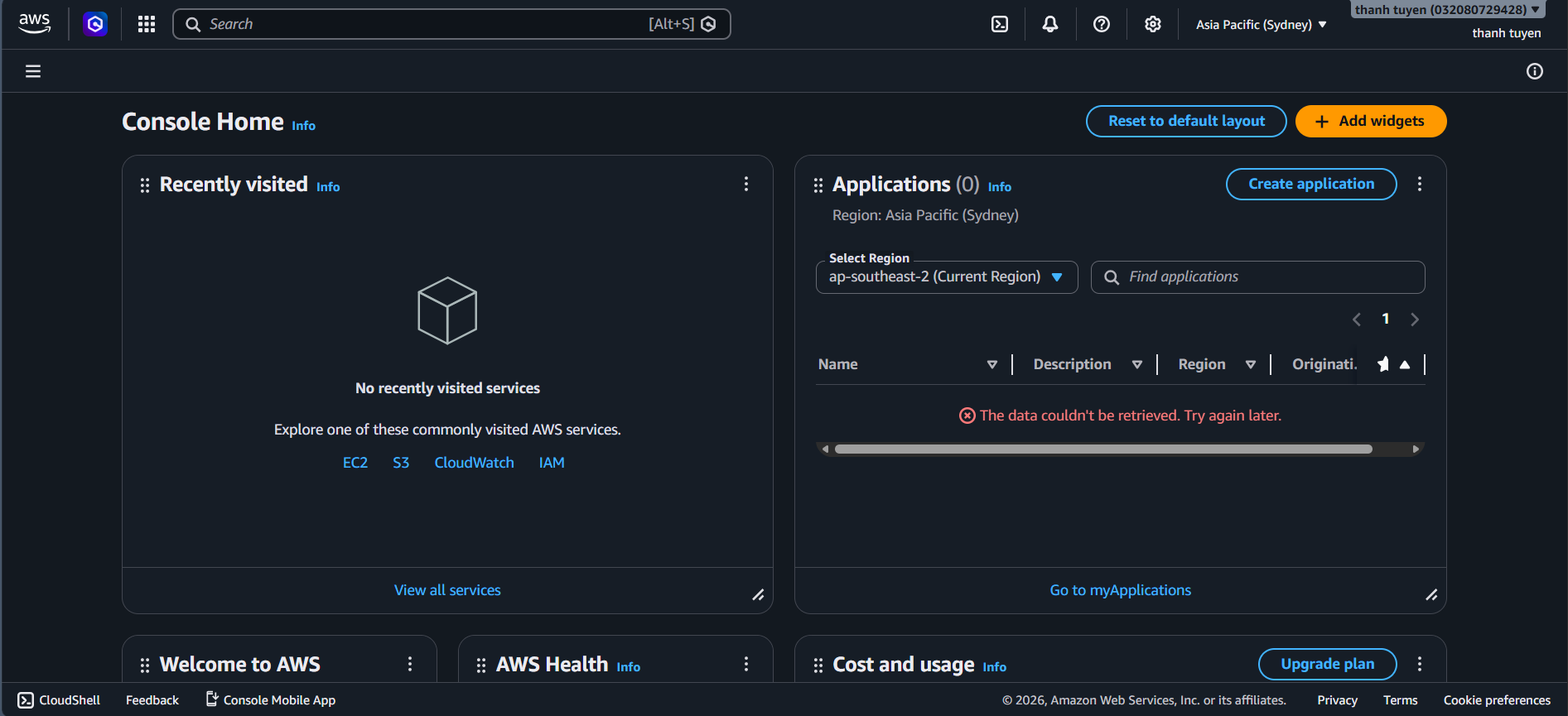This screenshot has width=1568, height=716.
Task: Sort applications by Name column
Action: click(991, 364)
